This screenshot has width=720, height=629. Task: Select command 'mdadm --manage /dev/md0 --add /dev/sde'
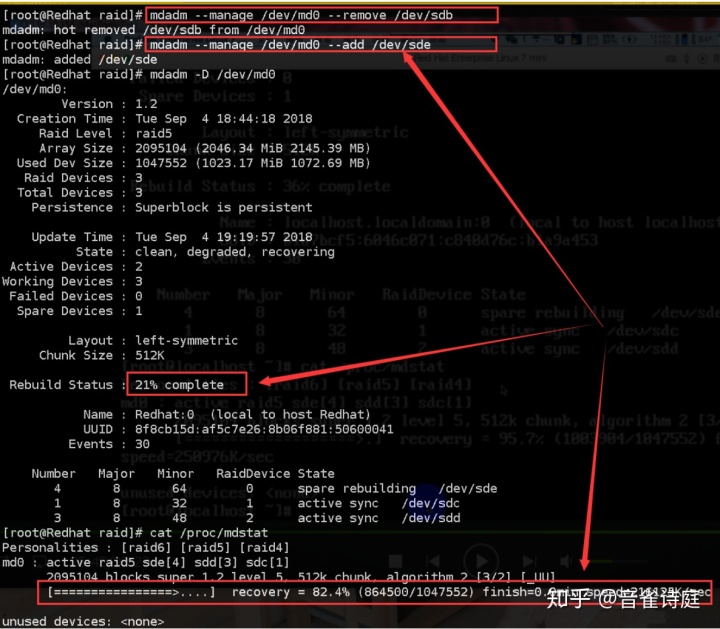point(290,45)
